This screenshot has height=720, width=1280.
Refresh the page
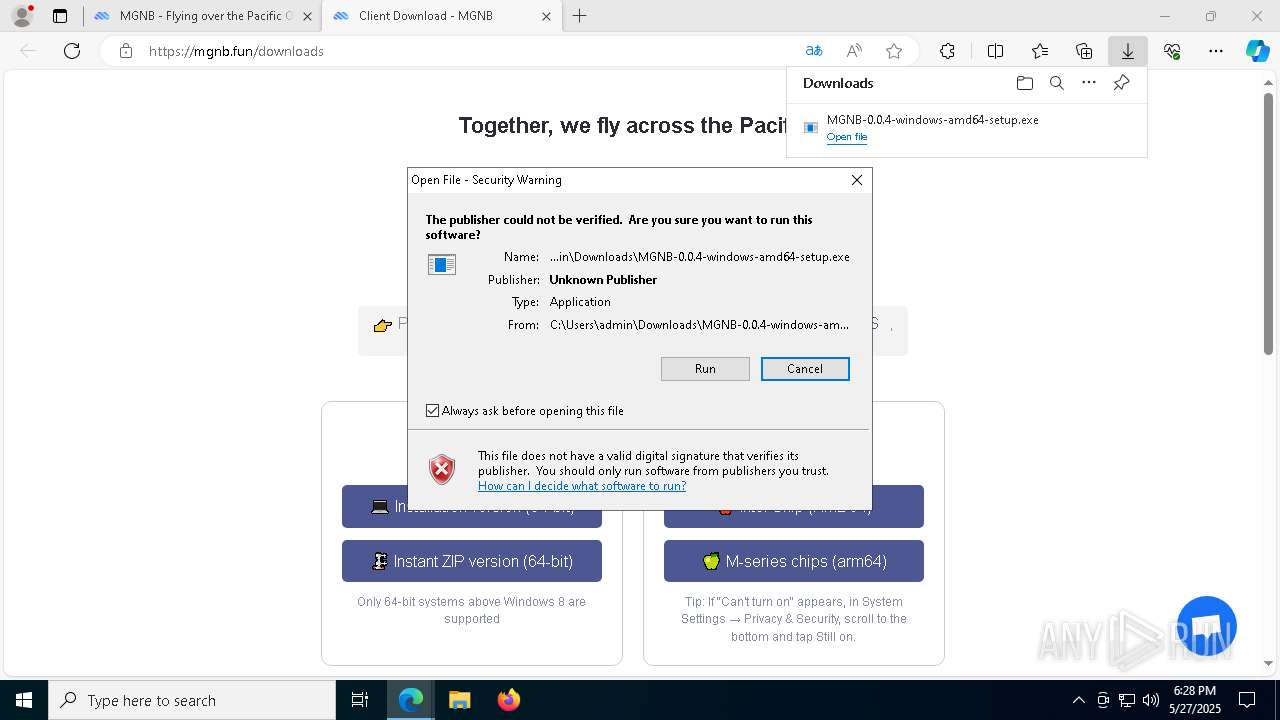click(x=72, y=51)
